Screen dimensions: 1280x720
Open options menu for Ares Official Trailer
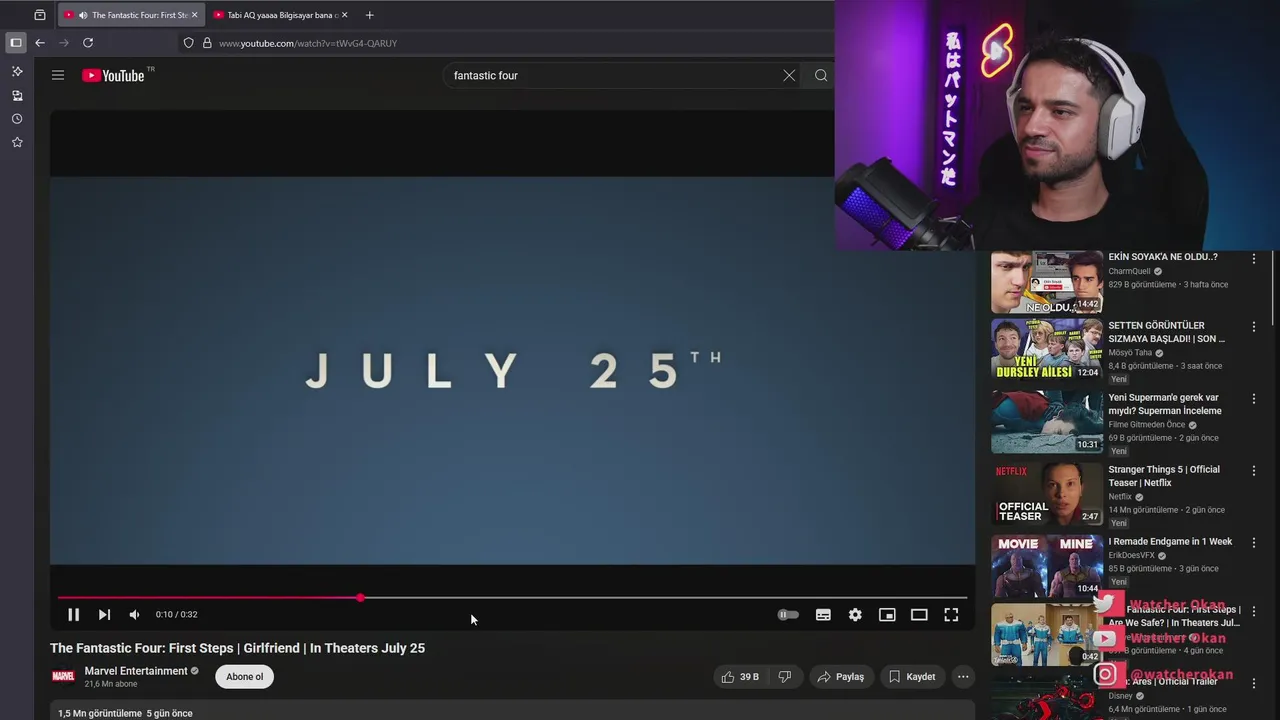(x=1253, y=683)
